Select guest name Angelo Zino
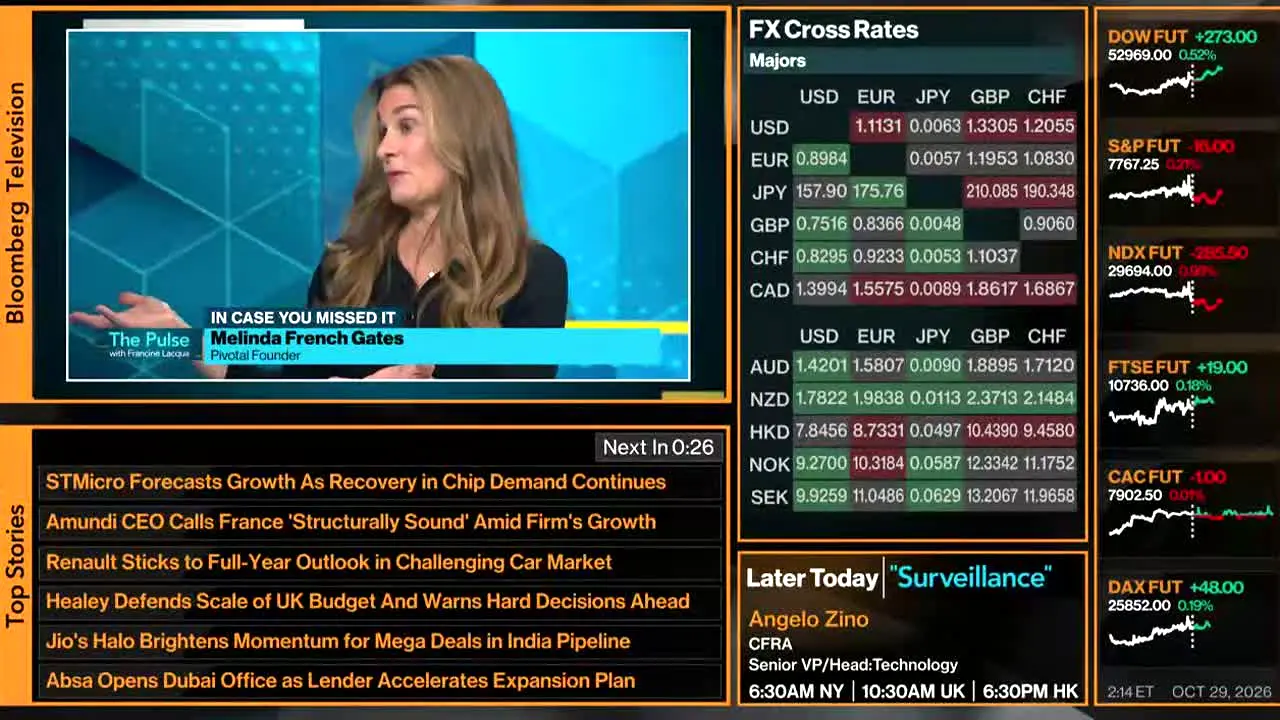This screenshot has height=720, width=1280. pos(808,620)
